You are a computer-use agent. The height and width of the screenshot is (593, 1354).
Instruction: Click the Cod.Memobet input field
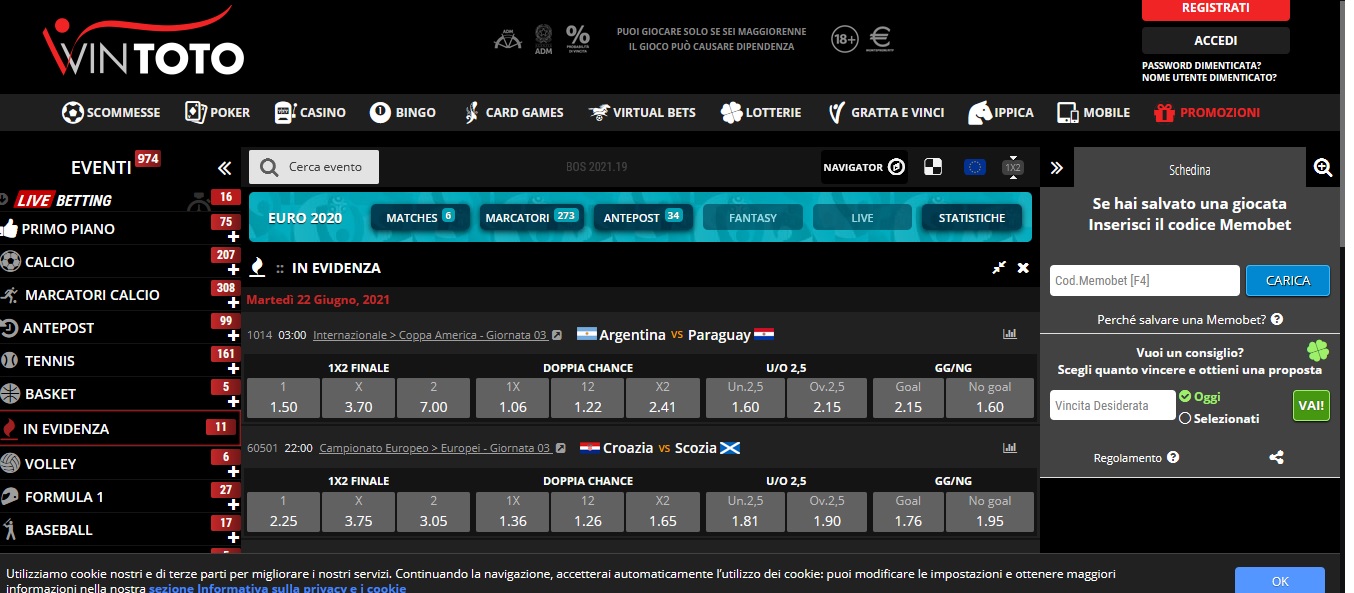(1145, 281)
